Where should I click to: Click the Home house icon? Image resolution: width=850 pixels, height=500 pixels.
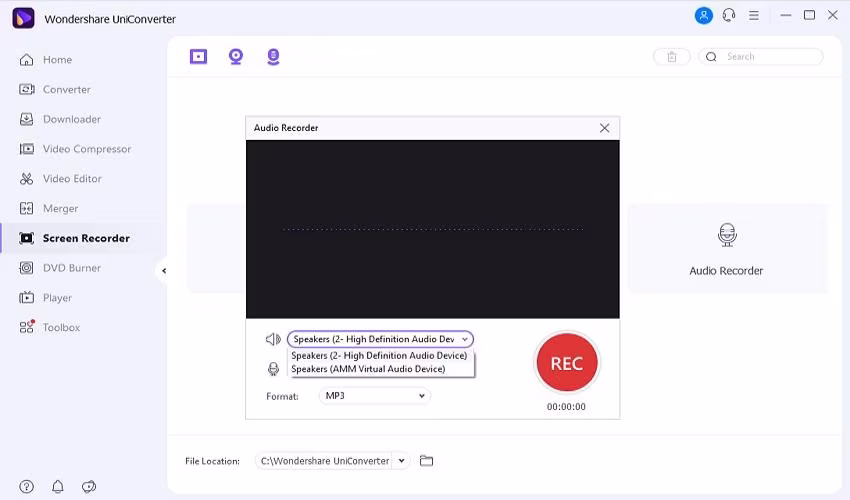(27, 60)
